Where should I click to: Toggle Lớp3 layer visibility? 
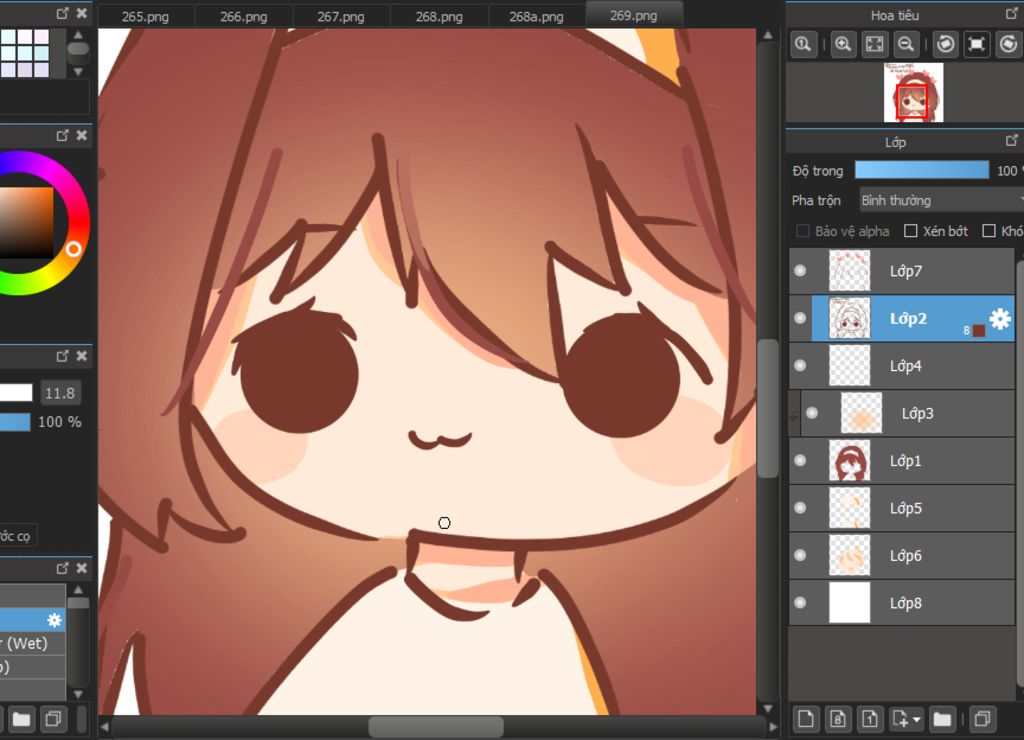pyautogui.click(x=812, y=413)
